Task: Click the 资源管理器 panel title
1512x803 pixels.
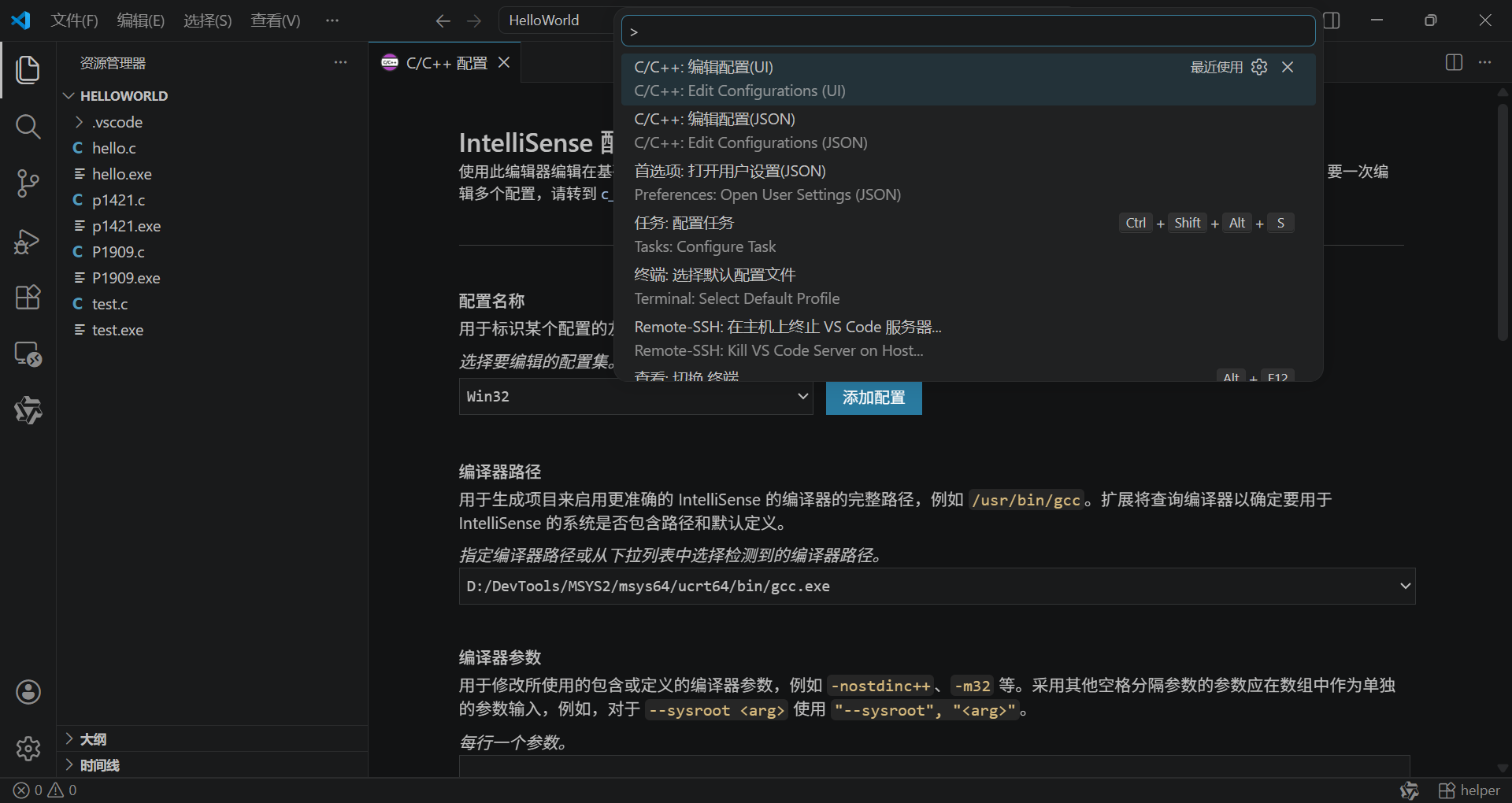Action: 113,63
